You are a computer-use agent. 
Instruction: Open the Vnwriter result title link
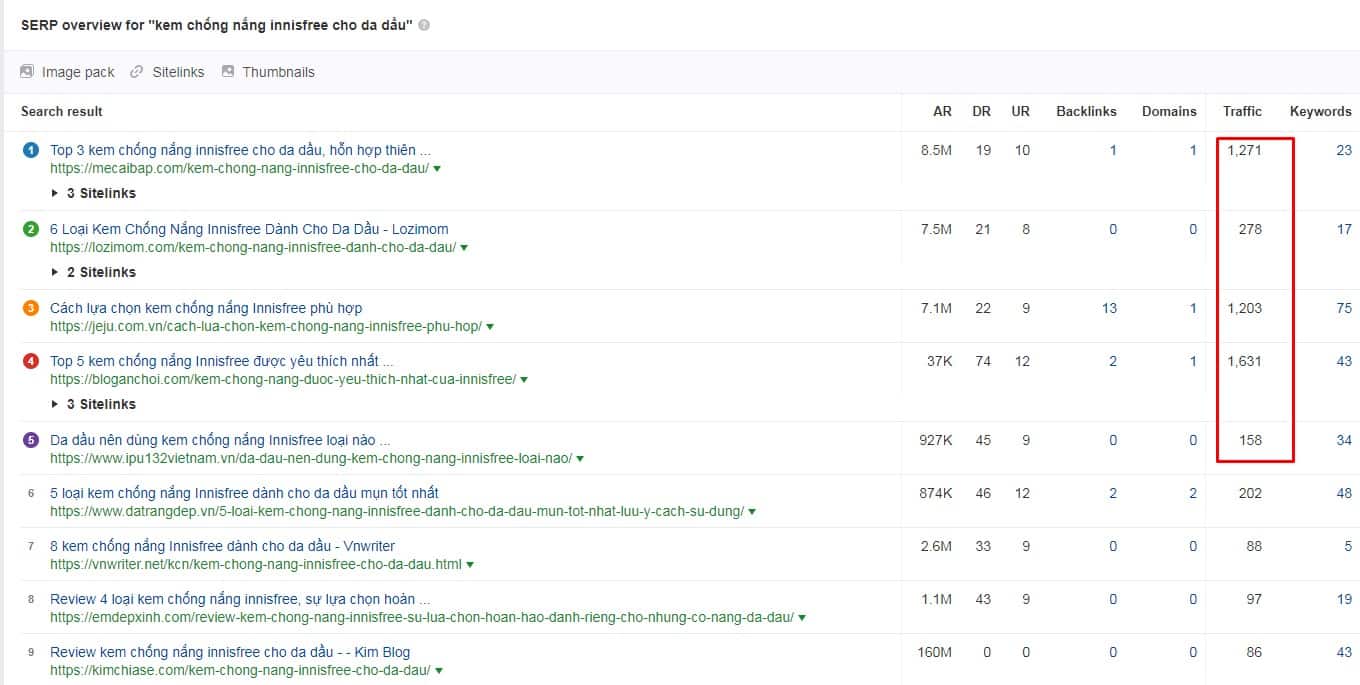222,546
